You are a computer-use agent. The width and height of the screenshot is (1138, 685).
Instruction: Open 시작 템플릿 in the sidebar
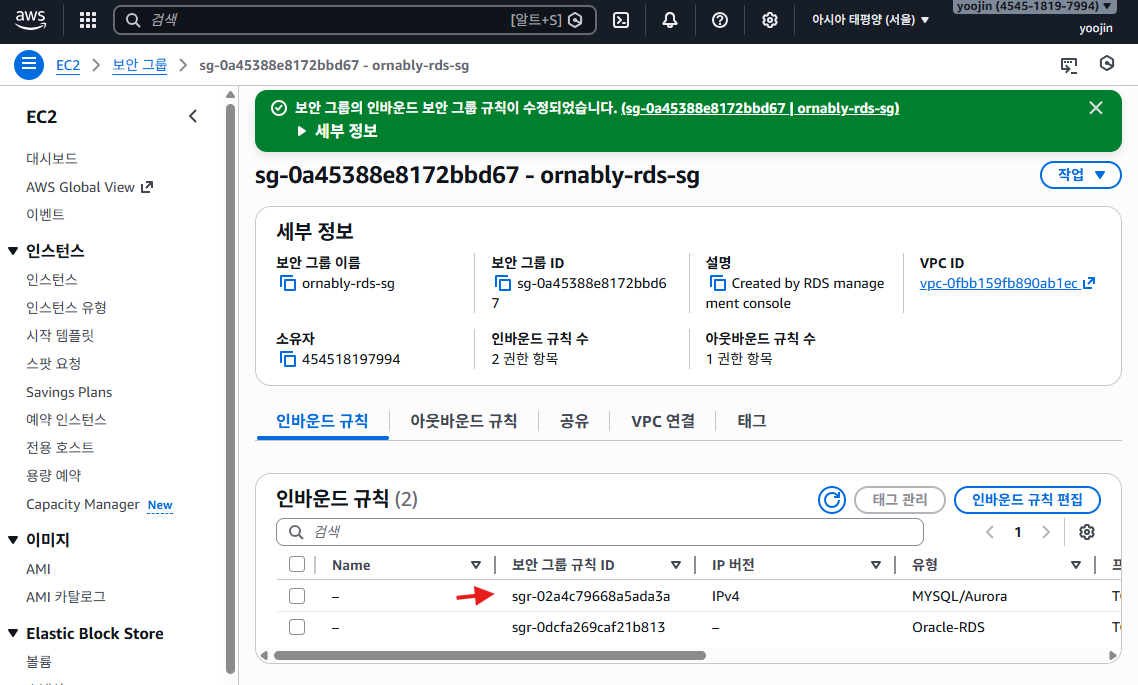[60, 335]
